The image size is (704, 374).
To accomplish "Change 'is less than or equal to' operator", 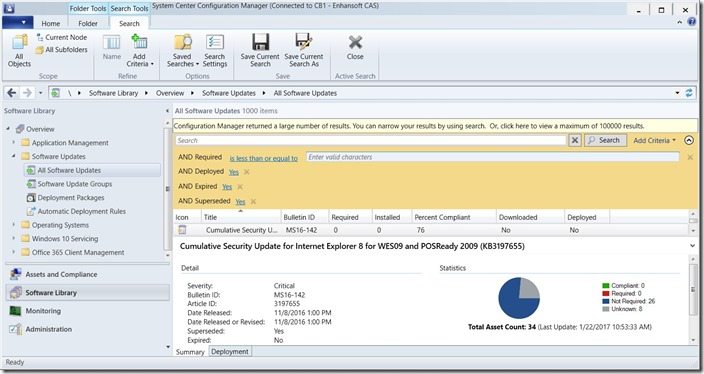I will pos(264,158).
